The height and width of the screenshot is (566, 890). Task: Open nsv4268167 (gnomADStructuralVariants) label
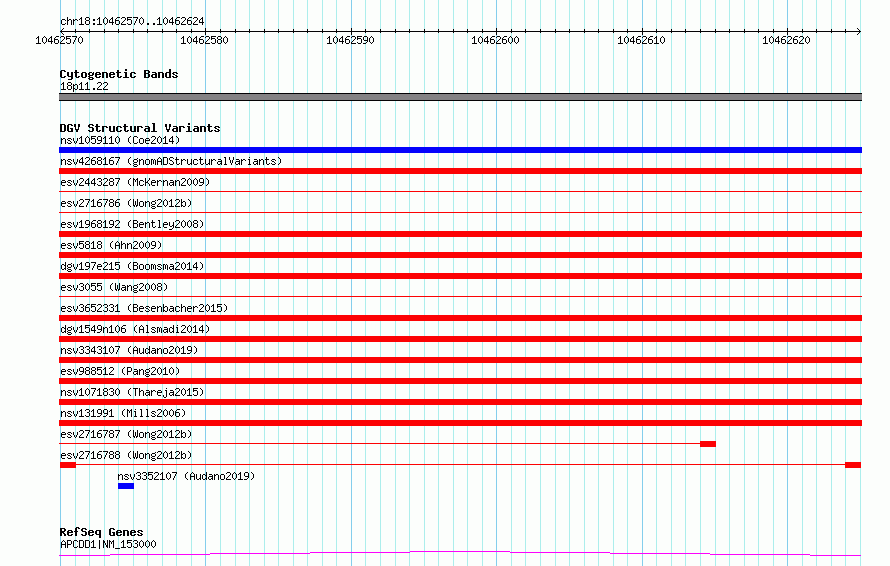171,161
